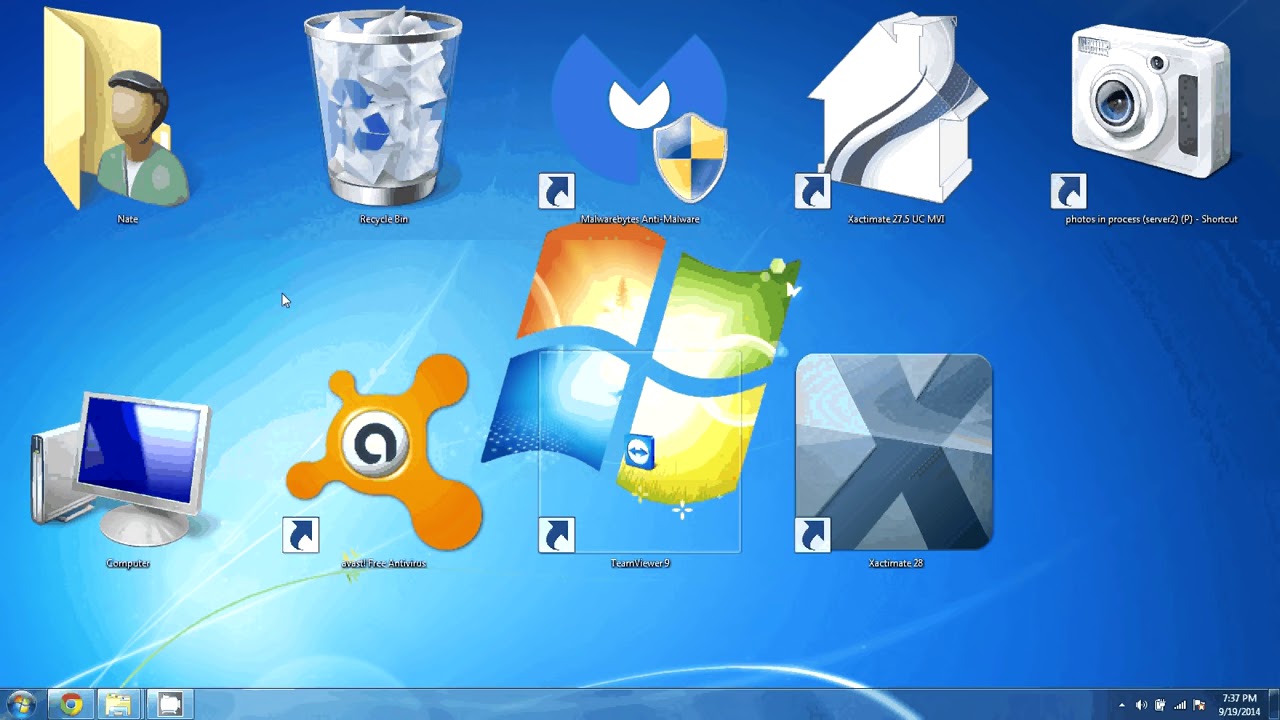Click the Show desktop strip
Image resolution: width=1280 pixels, height=720 pixels.
tap(1273, 705)
